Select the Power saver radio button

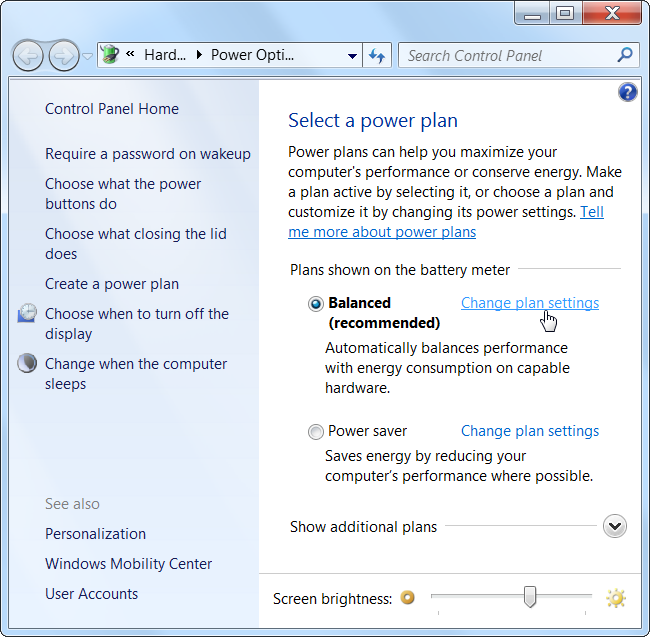coord(315,432)
